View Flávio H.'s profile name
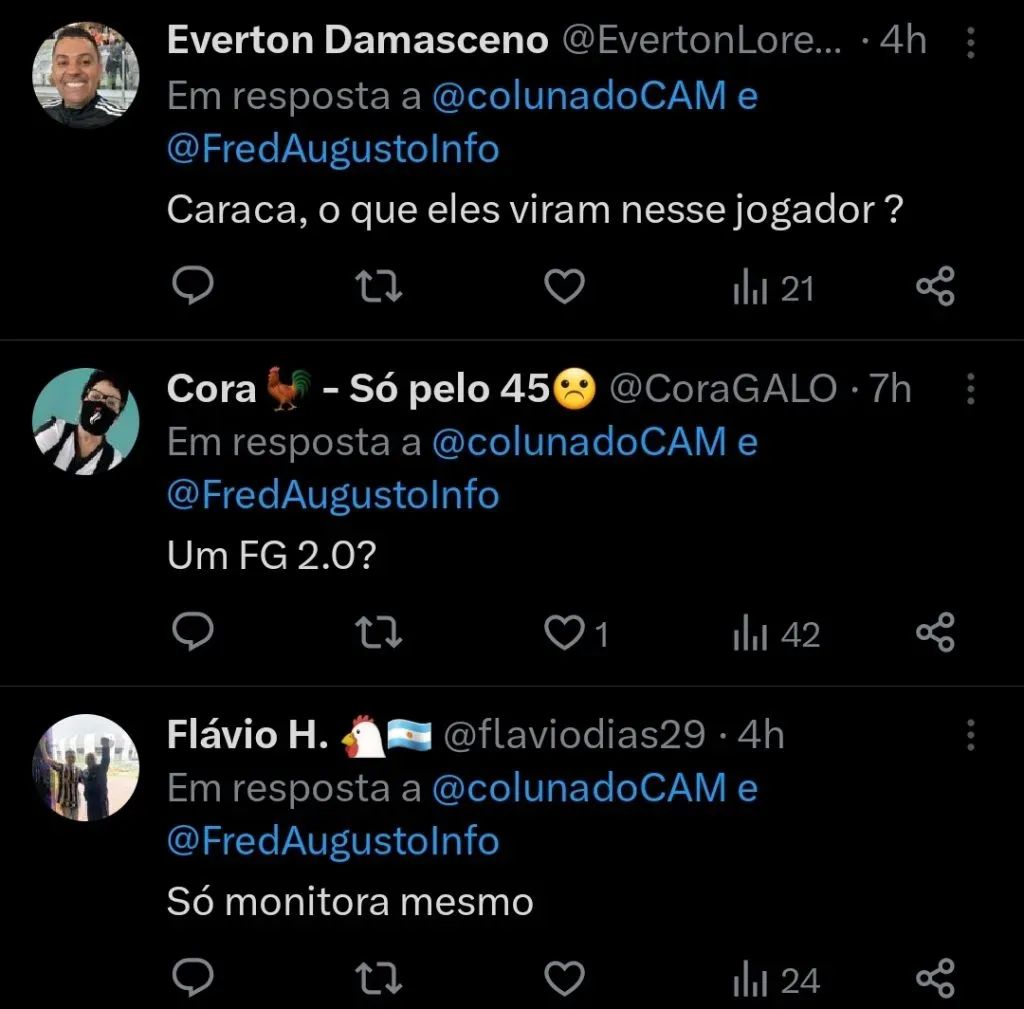 (x=247, y=736)
